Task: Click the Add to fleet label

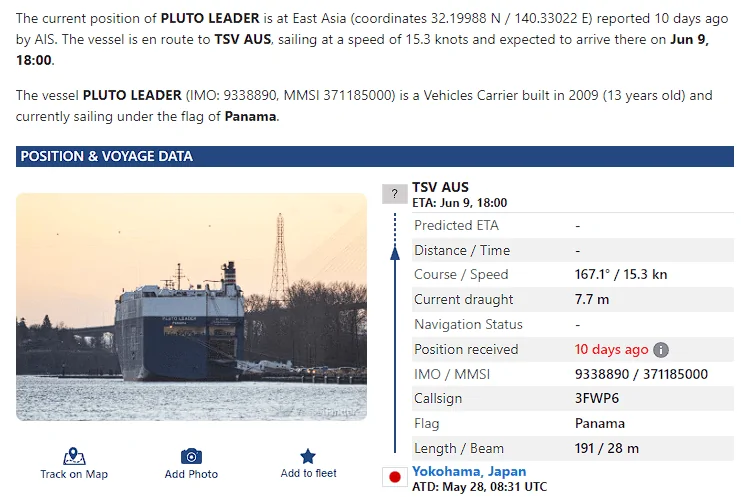Action: (x=309, y=473)
